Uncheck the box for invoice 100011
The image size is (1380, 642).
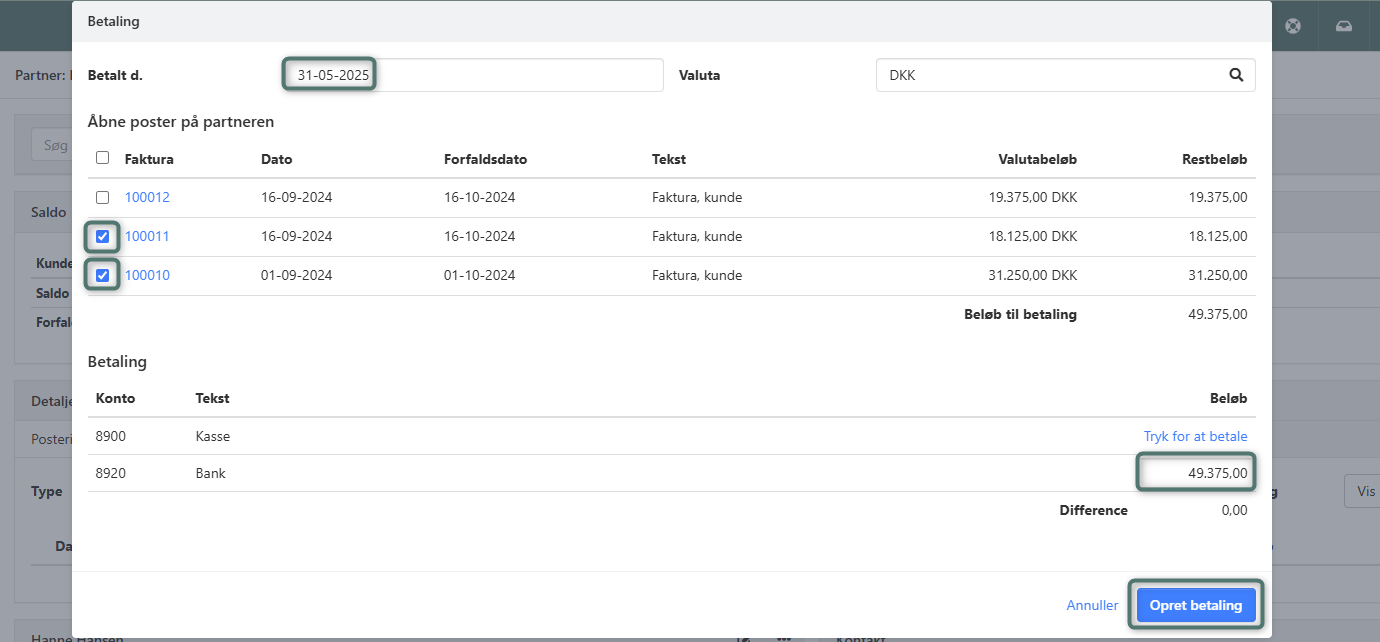click(x=102, y=237)
